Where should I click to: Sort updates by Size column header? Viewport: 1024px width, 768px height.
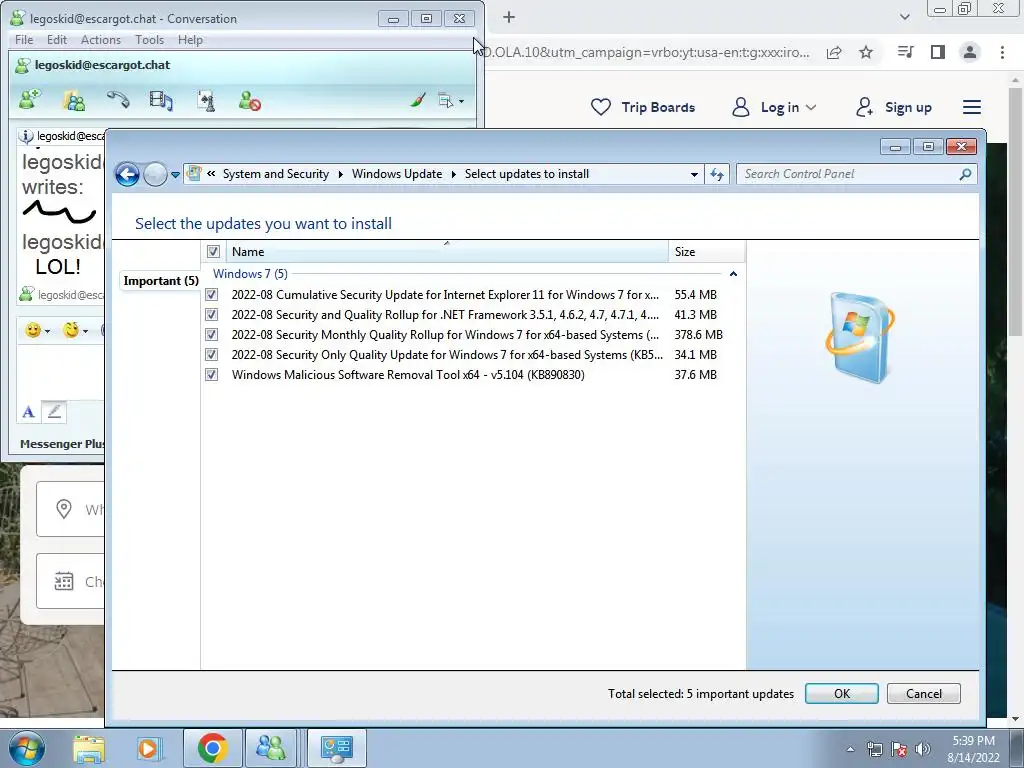(707, 251)
